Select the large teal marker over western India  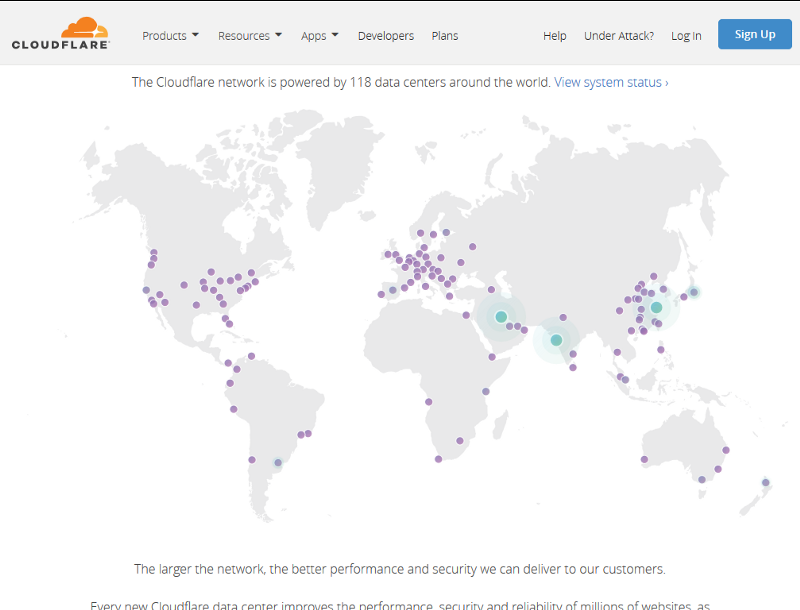[x=556, y=340]
